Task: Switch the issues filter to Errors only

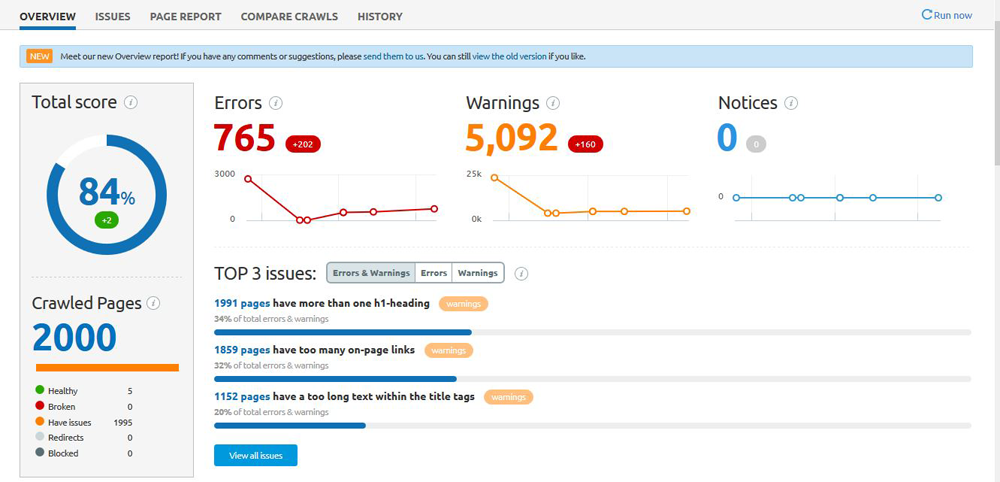Action: (x=434, y=273)
